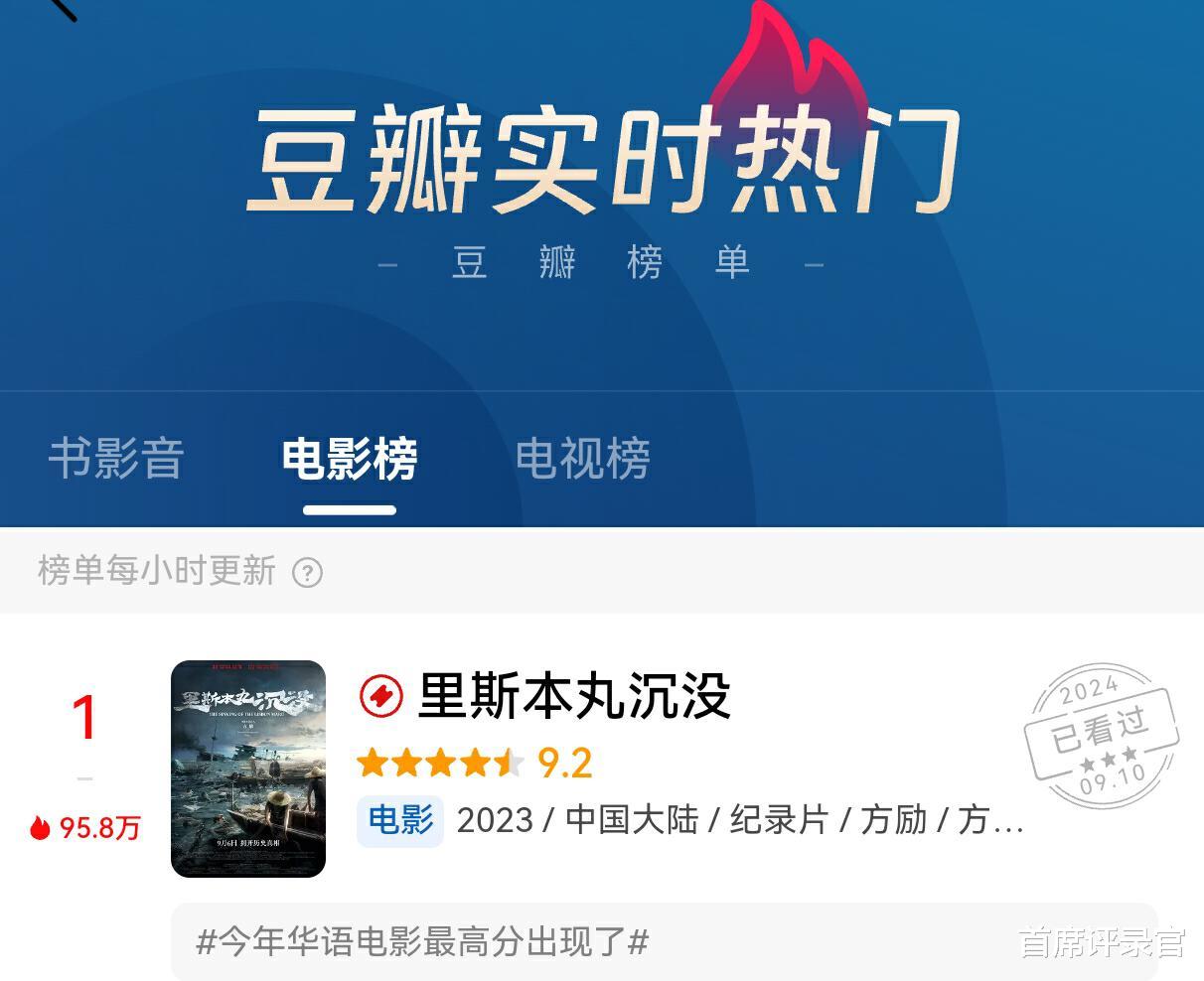Tap the 9.2 rating score
This screenshot has height=981, width=1204.
tap(565, 763)
